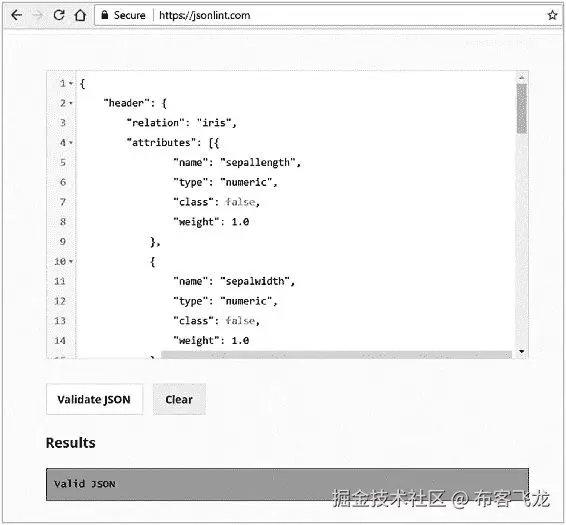This screenshot has height=525, width=566.
Task: Click the editor's vertical scrollbar thumb
Action: point(521,108)
